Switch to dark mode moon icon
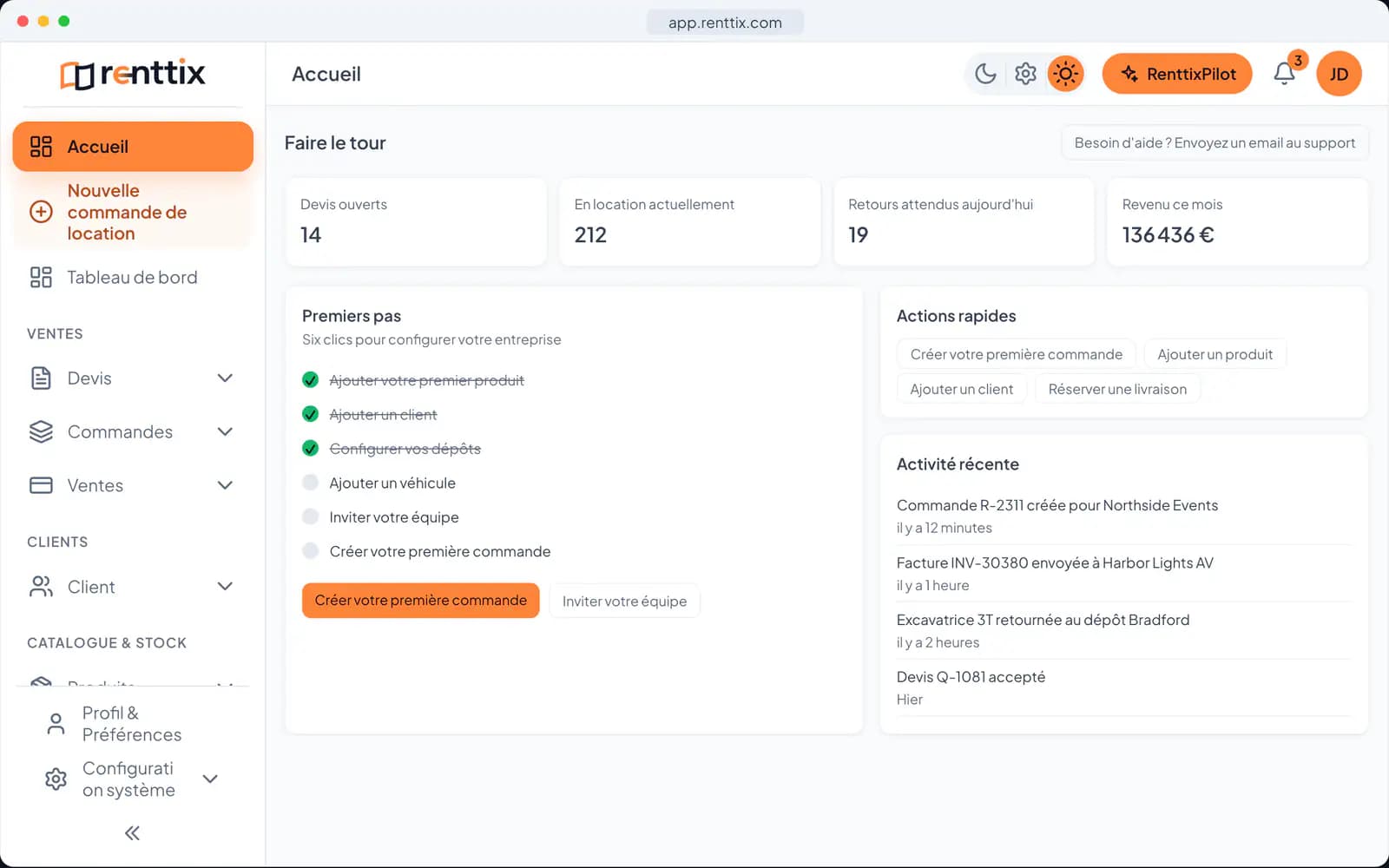 (x=985, y=74)
